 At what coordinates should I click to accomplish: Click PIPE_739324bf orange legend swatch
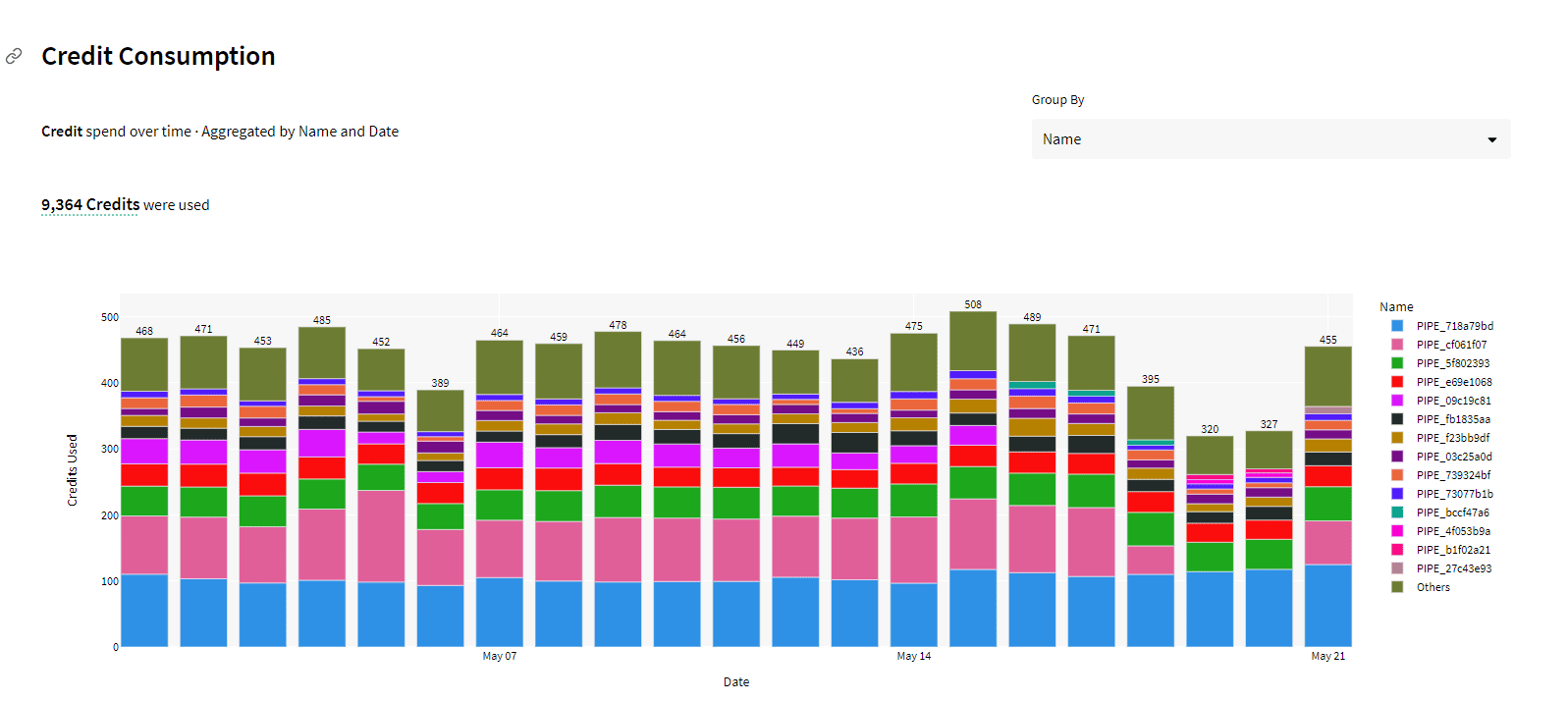point(1397,475)
